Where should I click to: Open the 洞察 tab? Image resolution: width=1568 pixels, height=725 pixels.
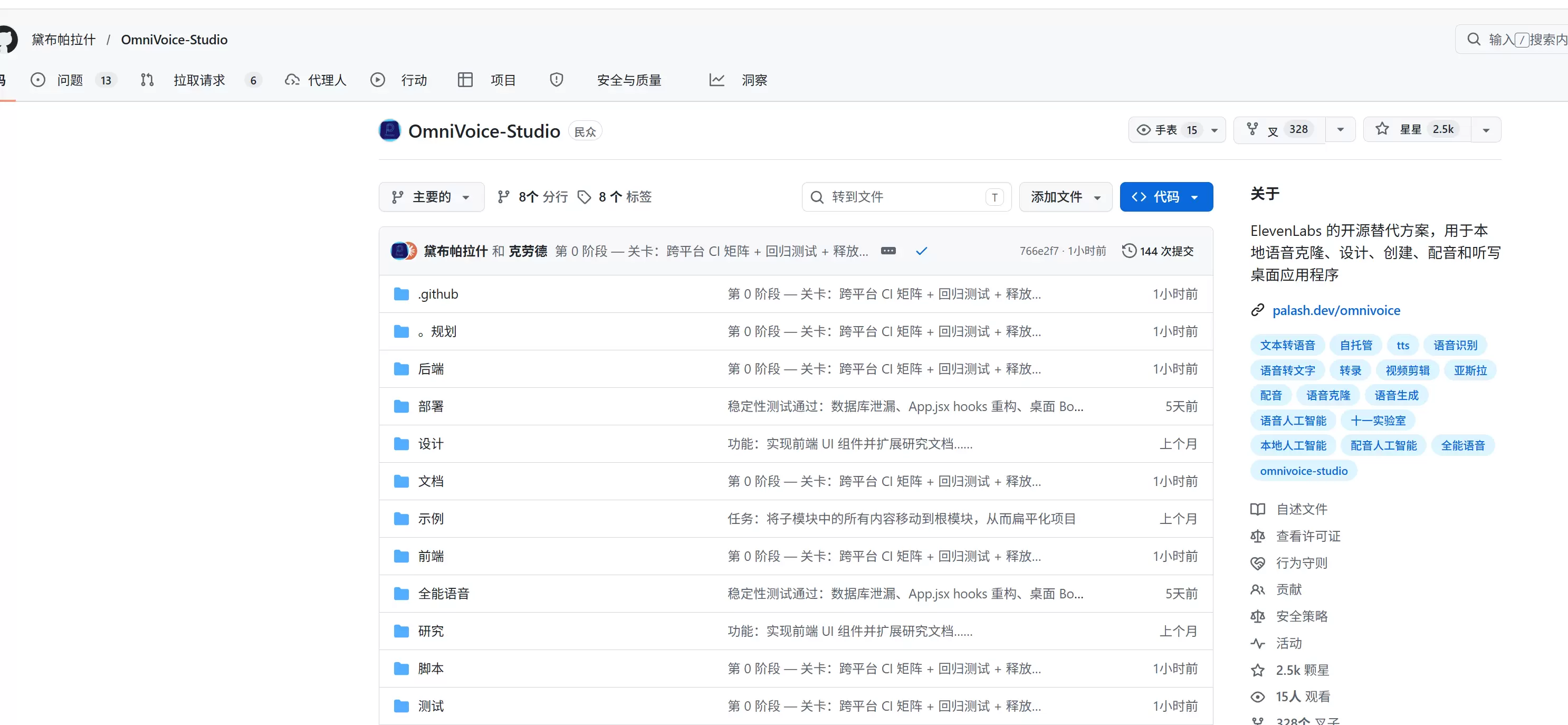coord(738,80)
